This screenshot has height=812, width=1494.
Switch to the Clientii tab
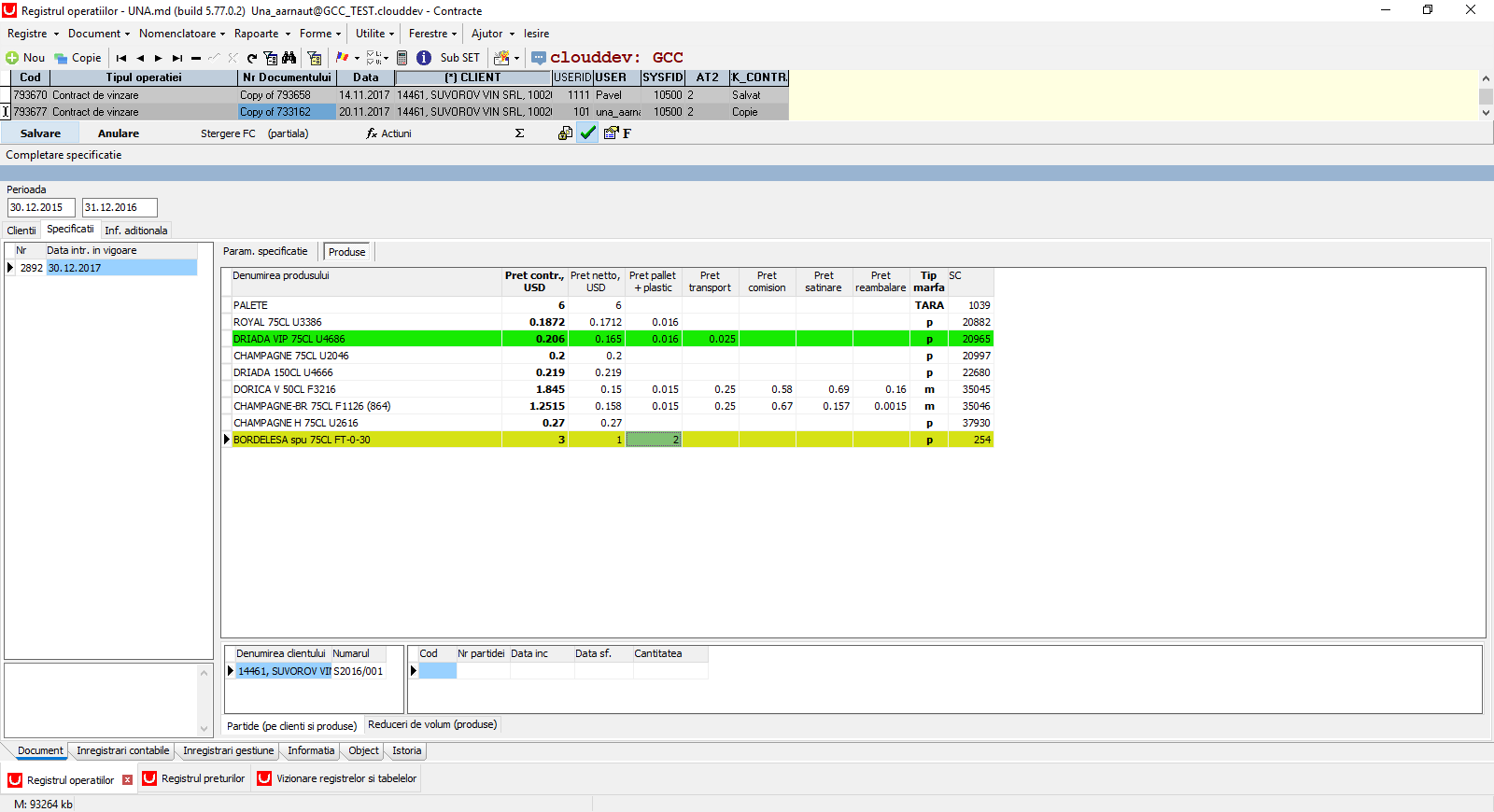pyautogui.click(x=21, y=231)
